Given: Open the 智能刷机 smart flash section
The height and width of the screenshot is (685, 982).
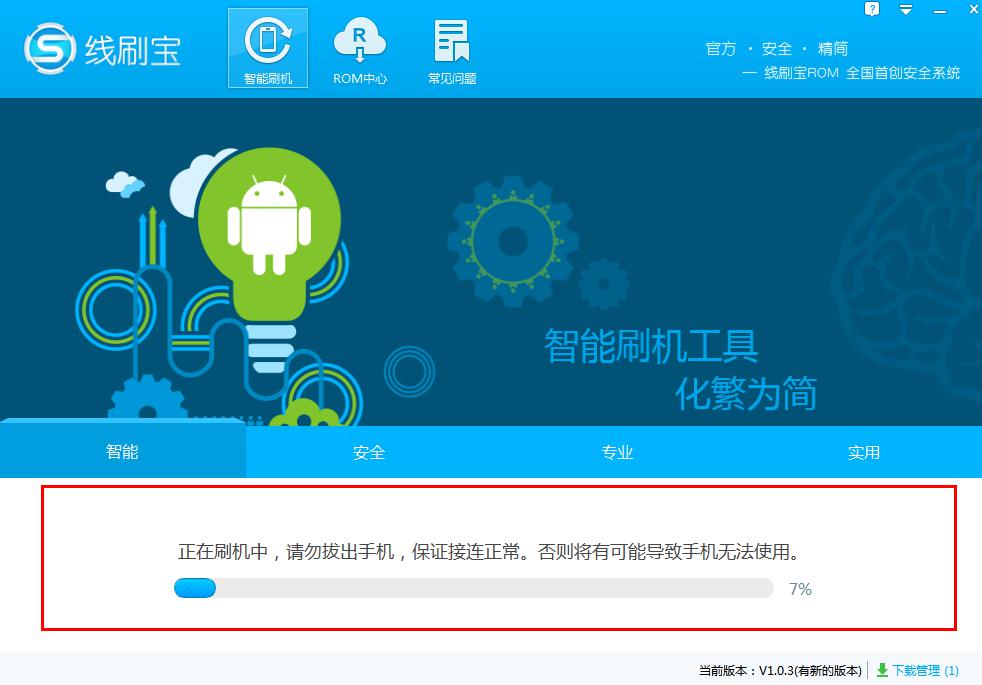Looking at the screenshot, I should [268, 48].
